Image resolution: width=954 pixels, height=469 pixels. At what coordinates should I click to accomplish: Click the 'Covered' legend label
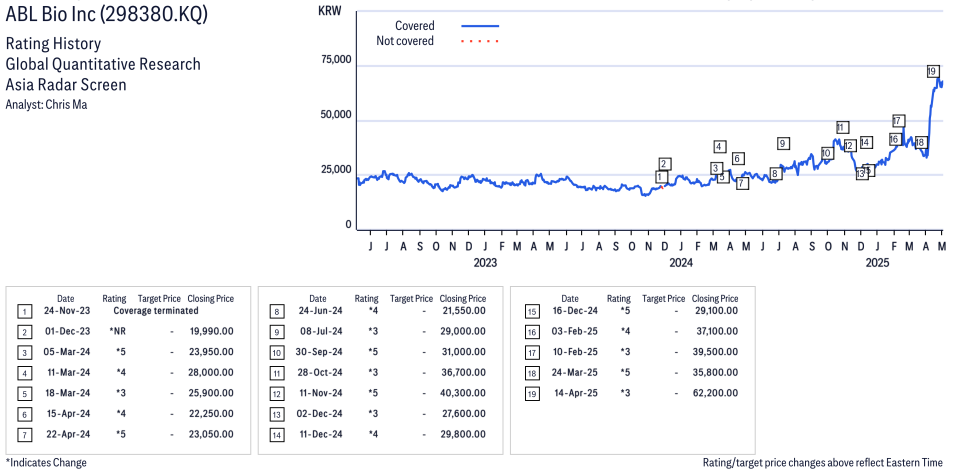pyautogui.click(x=415, y=26)
